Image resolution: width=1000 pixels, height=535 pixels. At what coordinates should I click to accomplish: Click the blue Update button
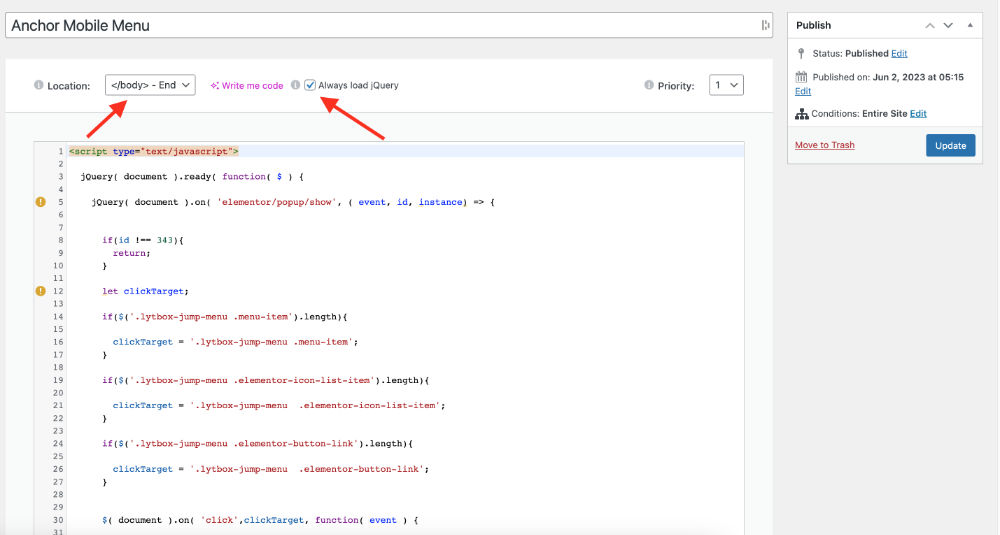tap(950, 145)
